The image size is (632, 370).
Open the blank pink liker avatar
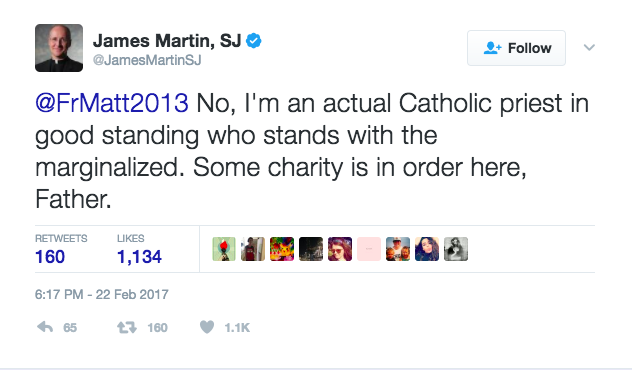tap(369, 249)
